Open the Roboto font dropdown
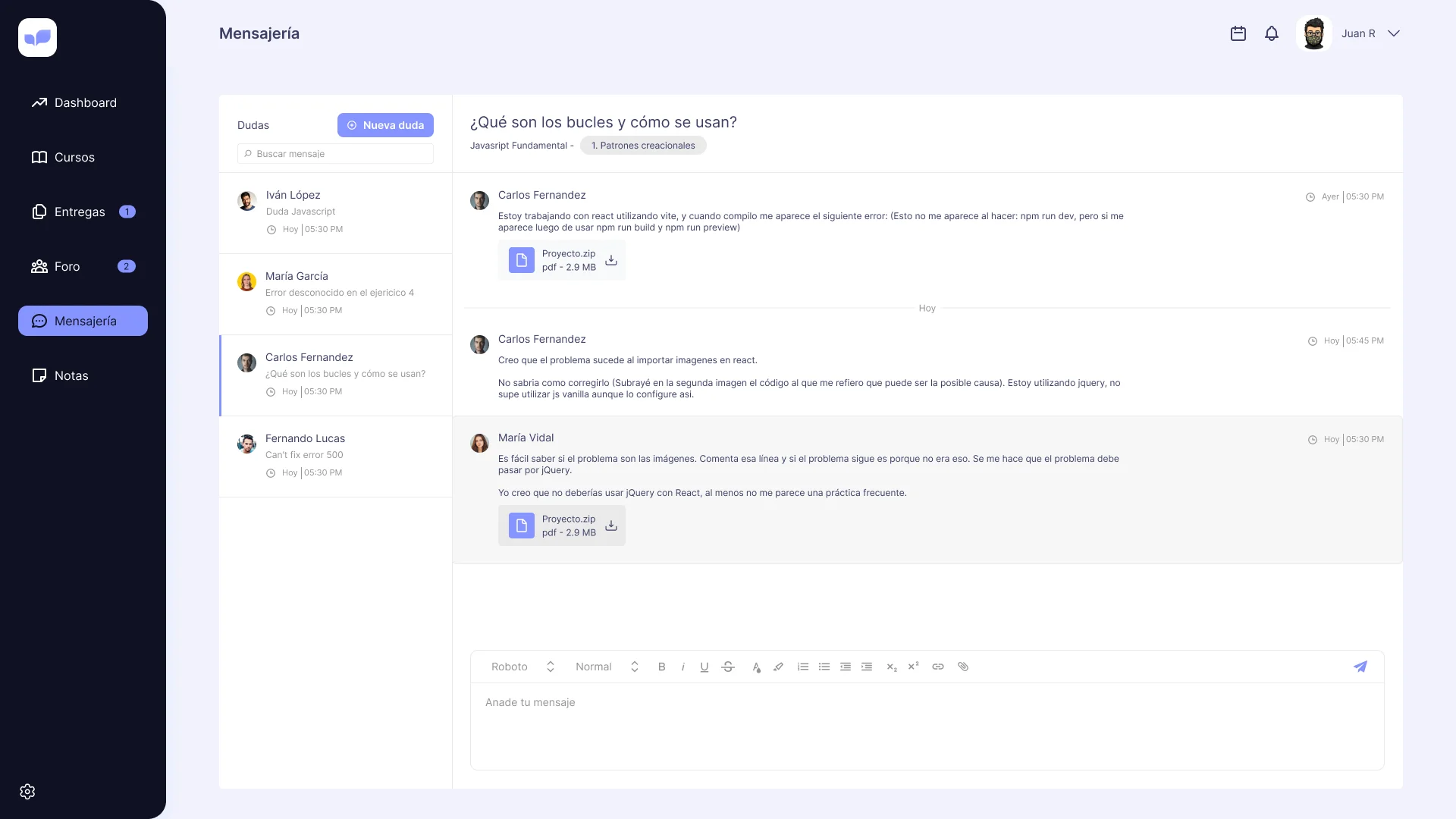 point(523,667)
